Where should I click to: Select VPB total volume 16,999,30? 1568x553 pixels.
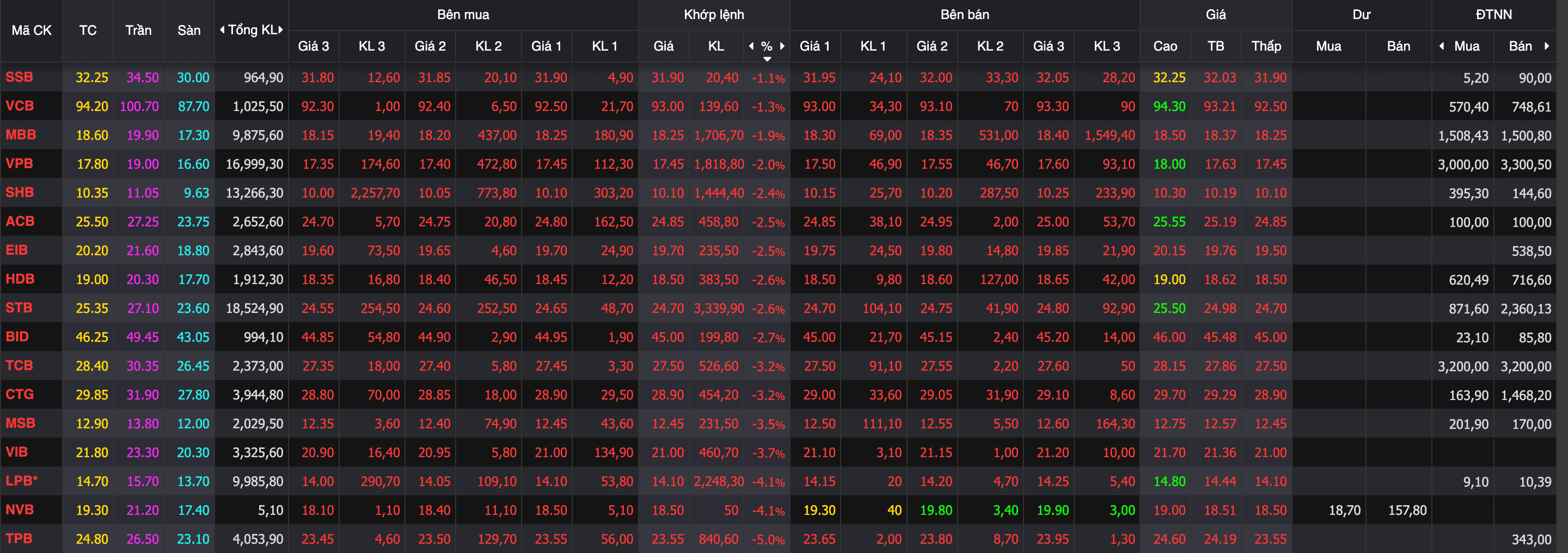coord(254,164)
